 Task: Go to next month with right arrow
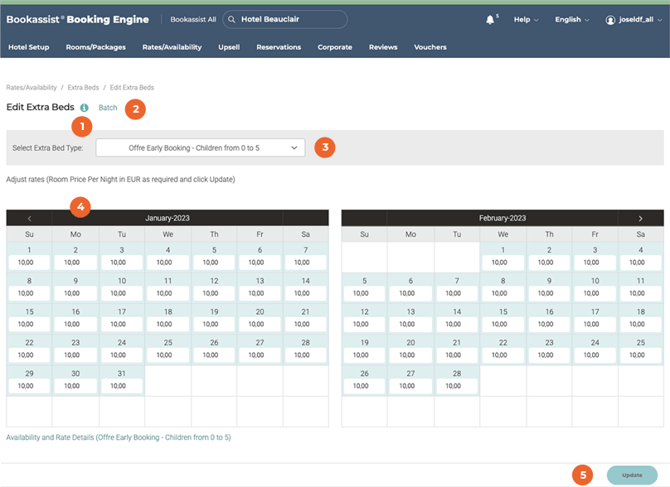point(640,218)
